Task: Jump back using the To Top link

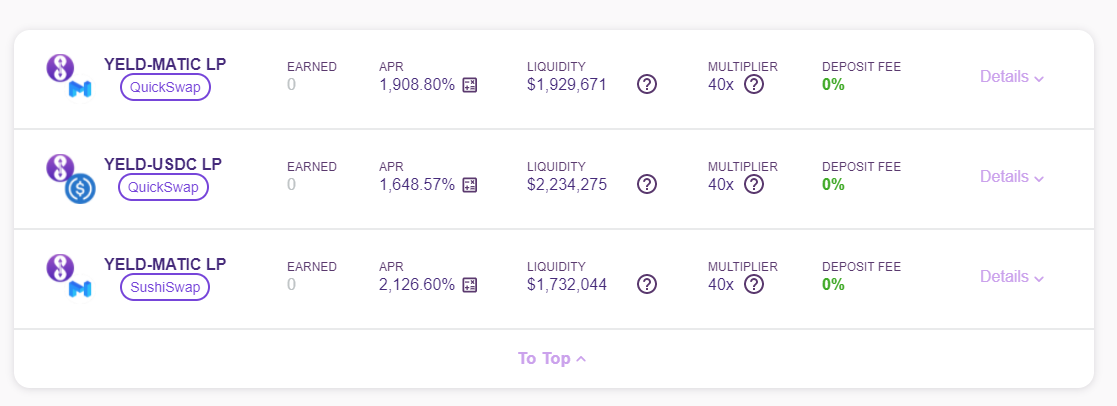Action: [x=552, y=358]
